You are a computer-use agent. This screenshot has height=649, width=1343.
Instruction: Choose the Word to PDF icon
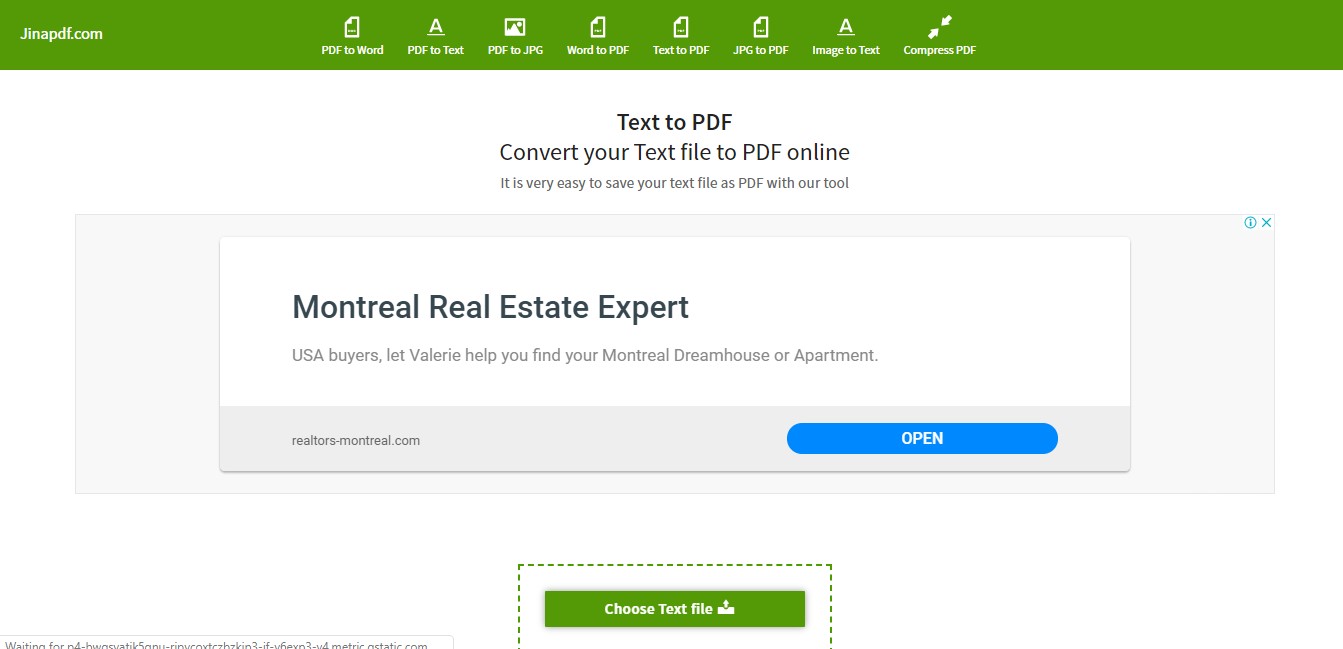[x=598, y=27]
